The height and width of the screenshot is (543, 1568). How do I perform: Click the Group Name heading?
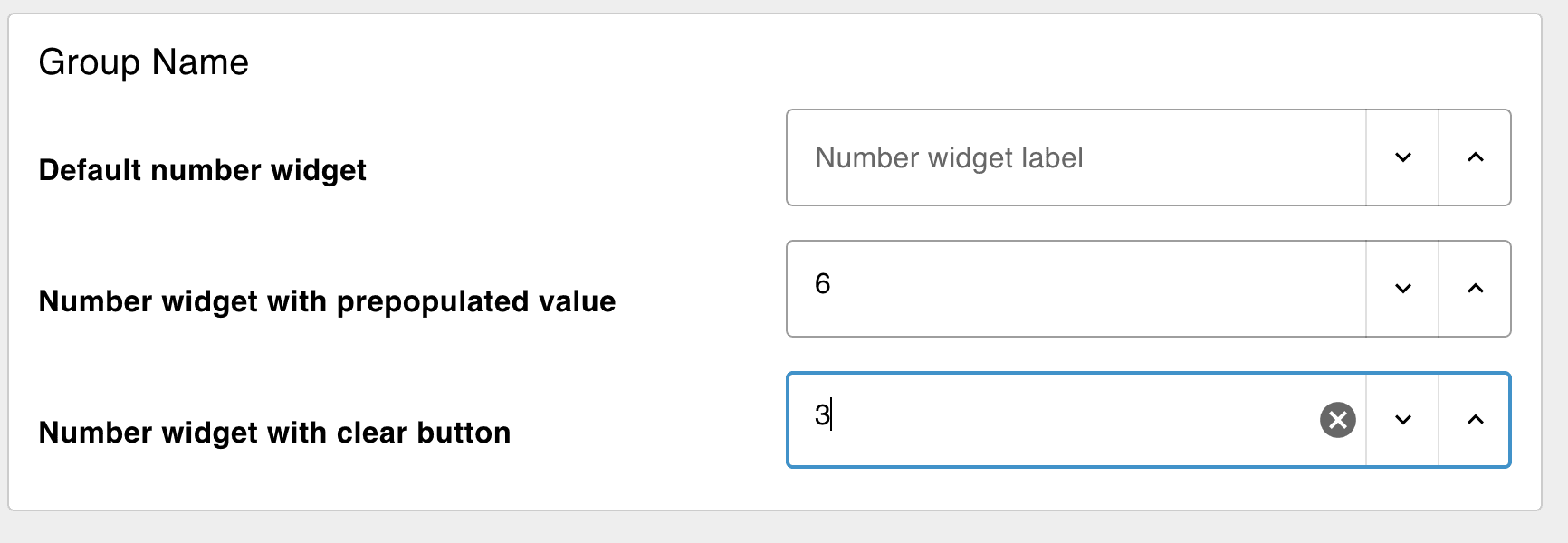coord(145,62)
